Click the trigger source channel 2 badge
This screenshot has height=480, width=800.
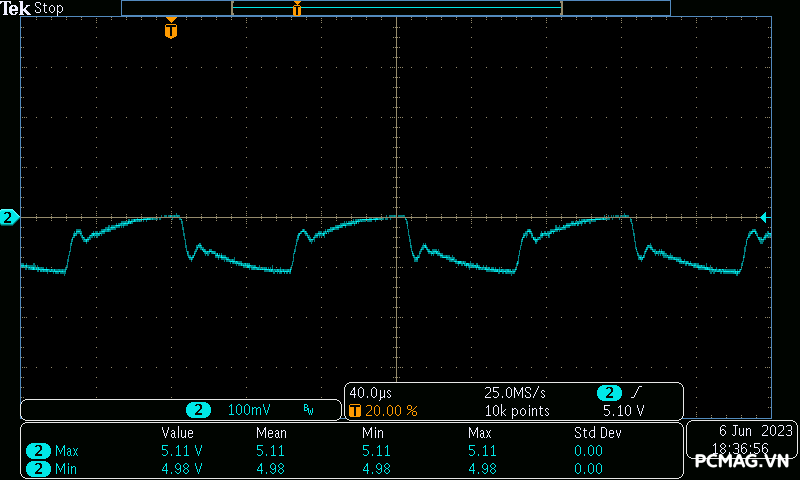(607, 393)
